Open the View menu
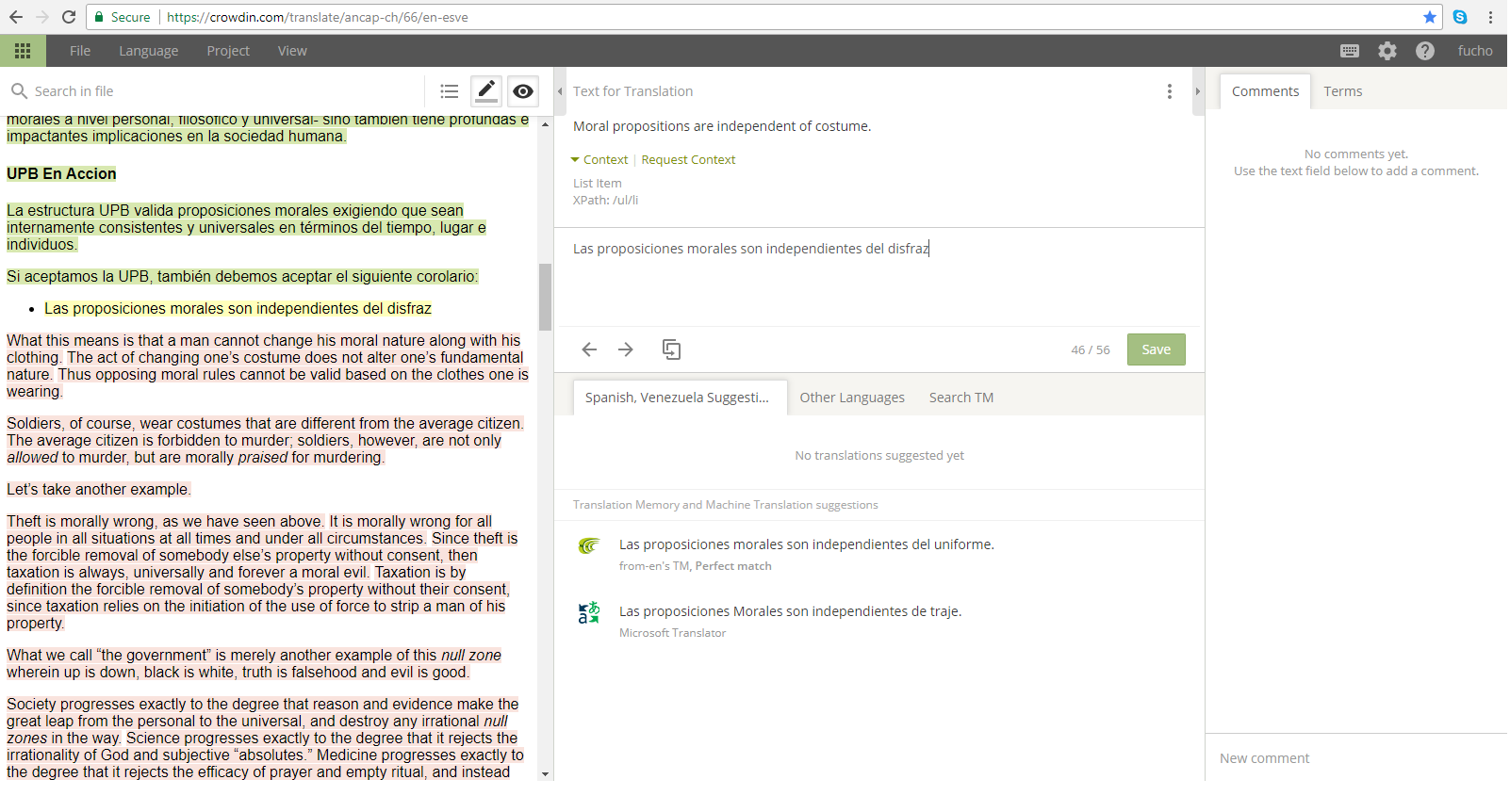Image resolution: width=1510 pixels, height=812 pixels. pyautogui.click(x=292, y=51)
